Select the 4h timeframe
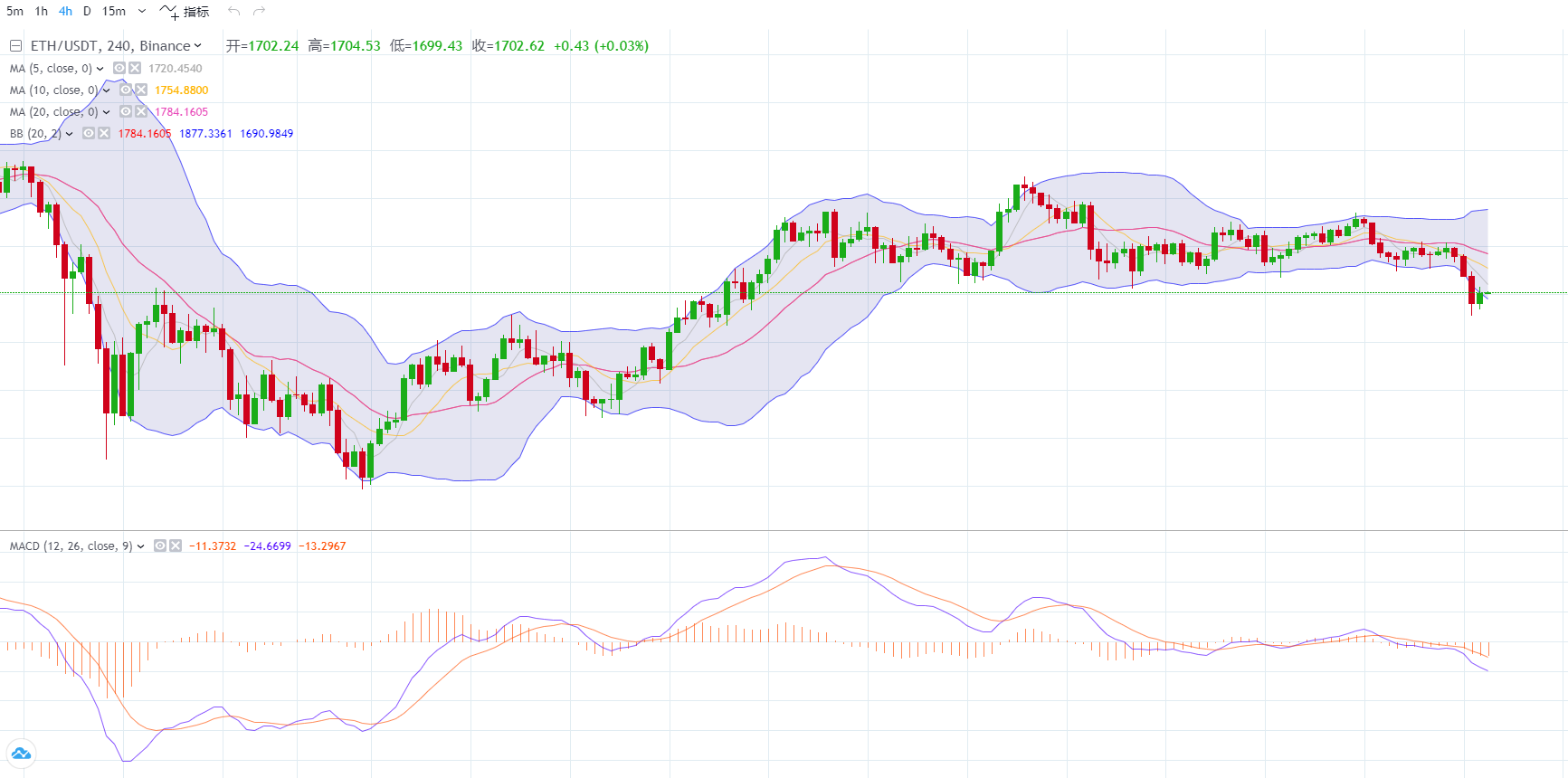Viewport: 1568px width, 778px height. [65, 11]
